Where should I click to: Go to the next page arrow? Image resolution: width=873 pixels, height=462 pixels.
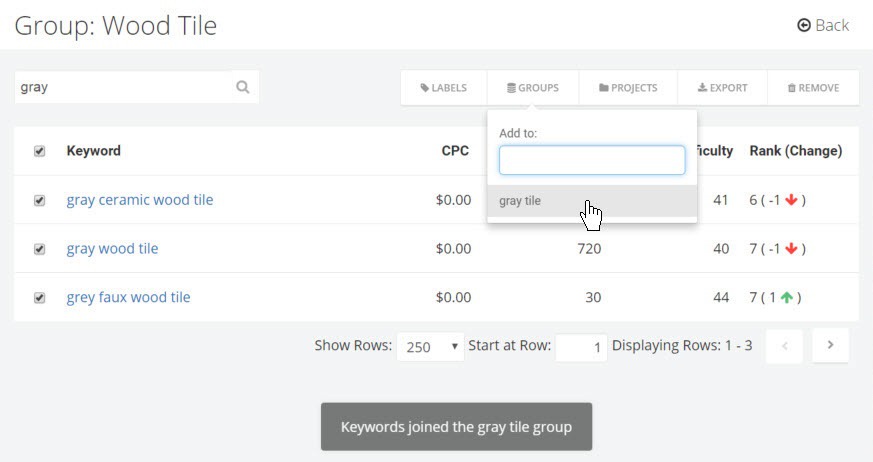click(x=830, y=346)
